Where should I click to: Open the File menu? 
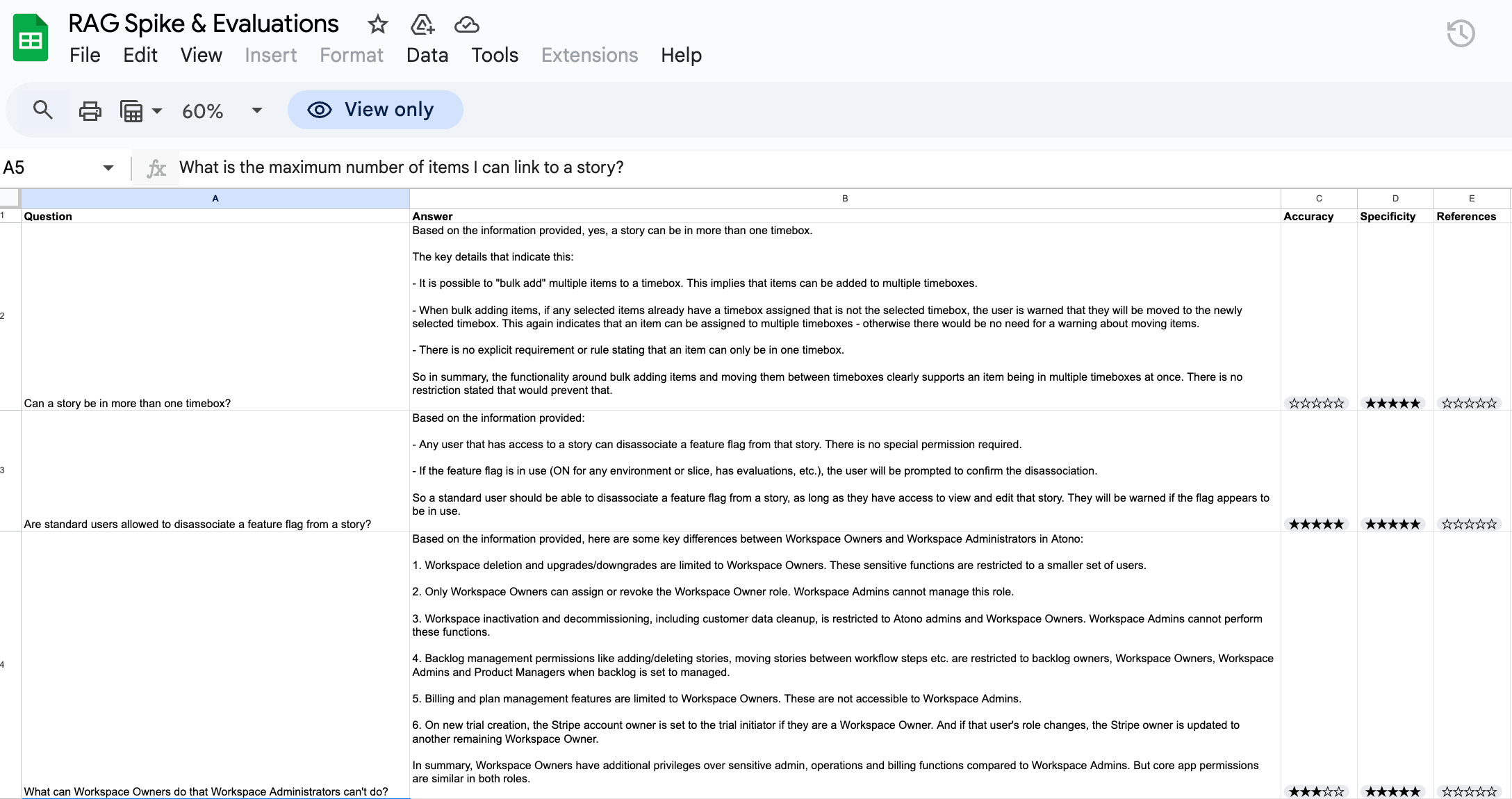point(85,55)
